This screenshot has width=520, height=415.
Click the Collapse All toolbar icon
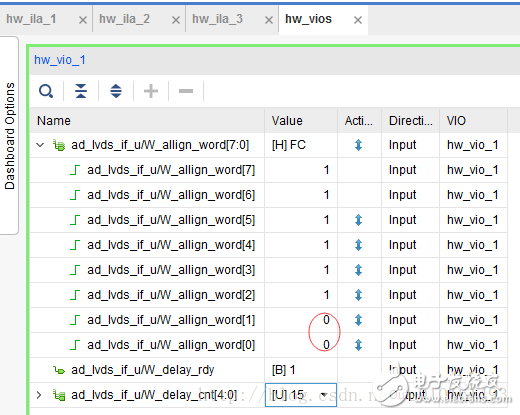pos(81,91)
